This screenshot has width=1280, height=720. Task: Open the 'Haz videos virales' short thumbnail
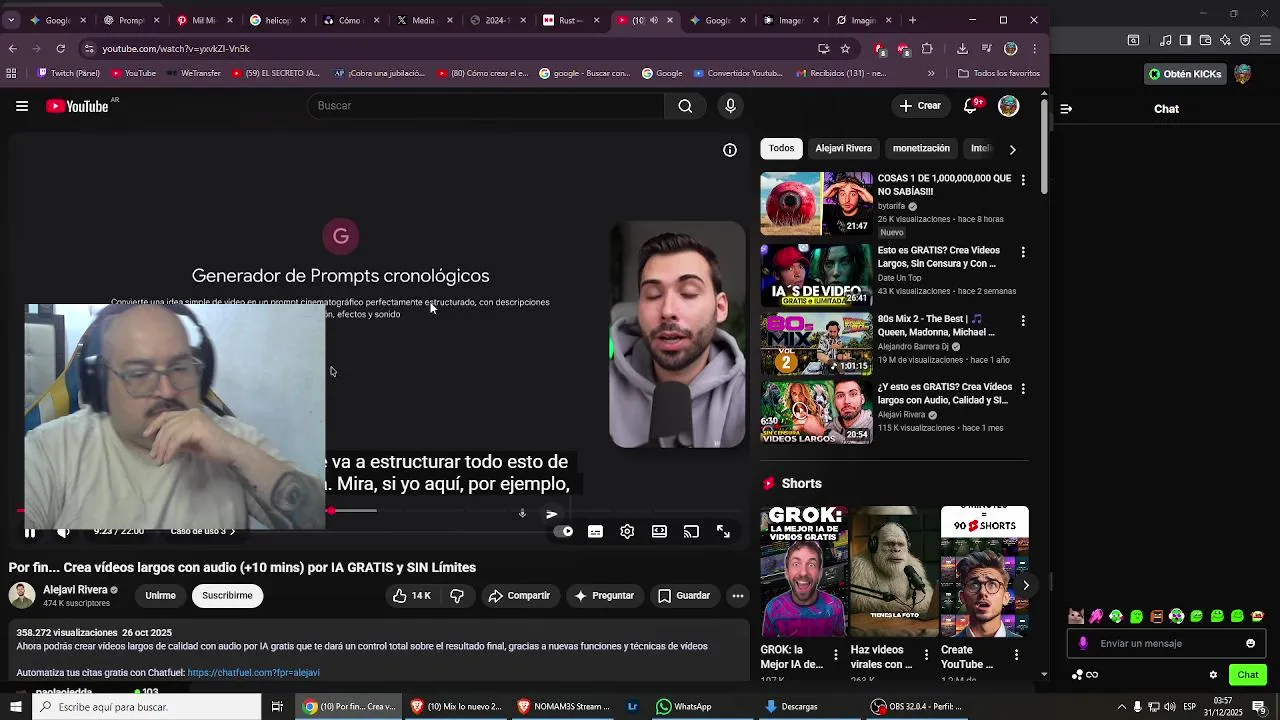[x=894, y=570]
